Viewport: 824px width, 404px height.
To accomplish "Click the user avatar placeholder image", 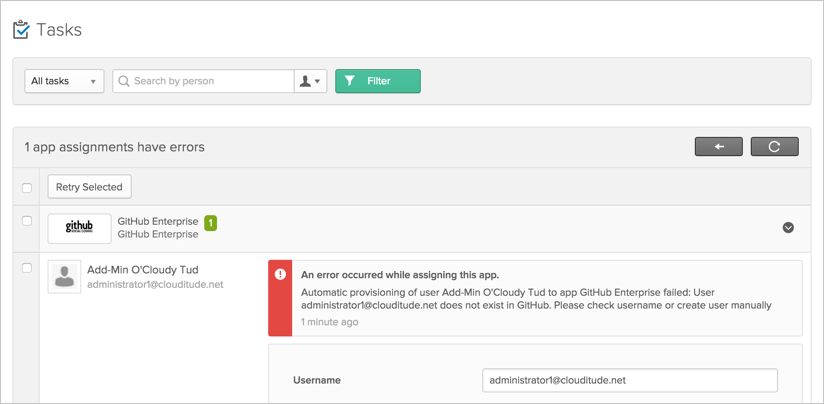I will (64, 277).
